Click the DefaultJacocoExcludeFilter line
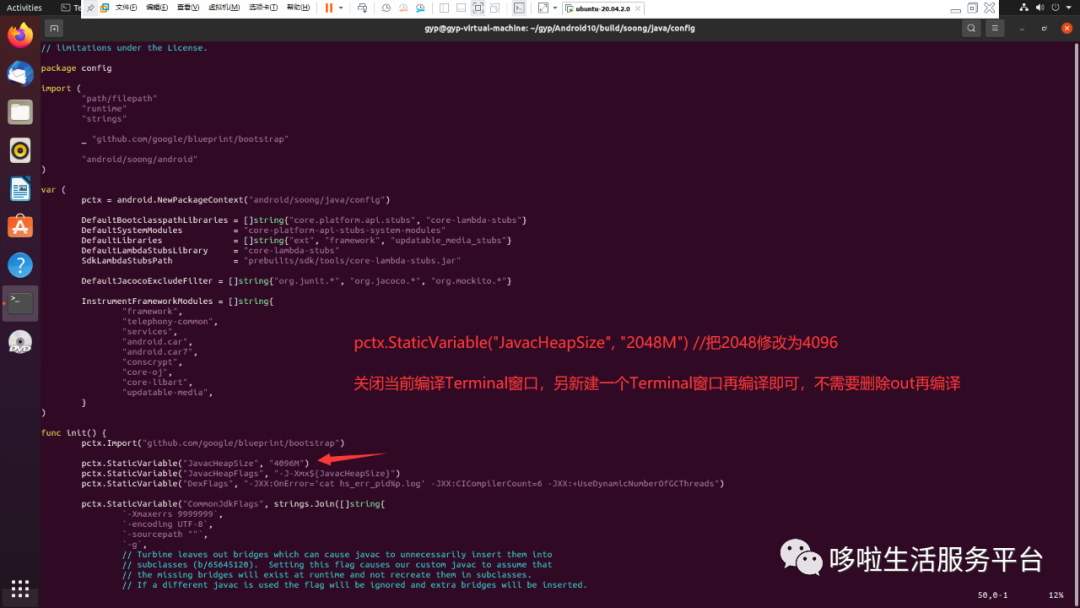The image size is (1080, 608). point(296,281)
